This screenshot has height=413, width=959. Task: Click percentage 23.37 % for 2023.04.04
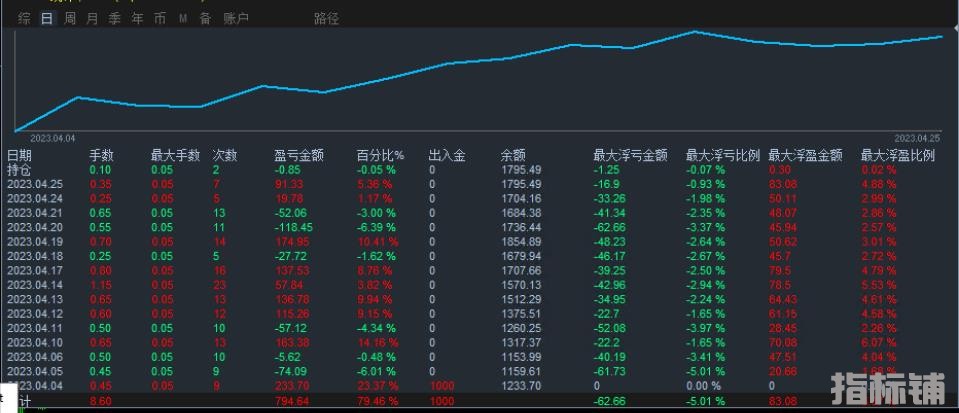(377, 385)
